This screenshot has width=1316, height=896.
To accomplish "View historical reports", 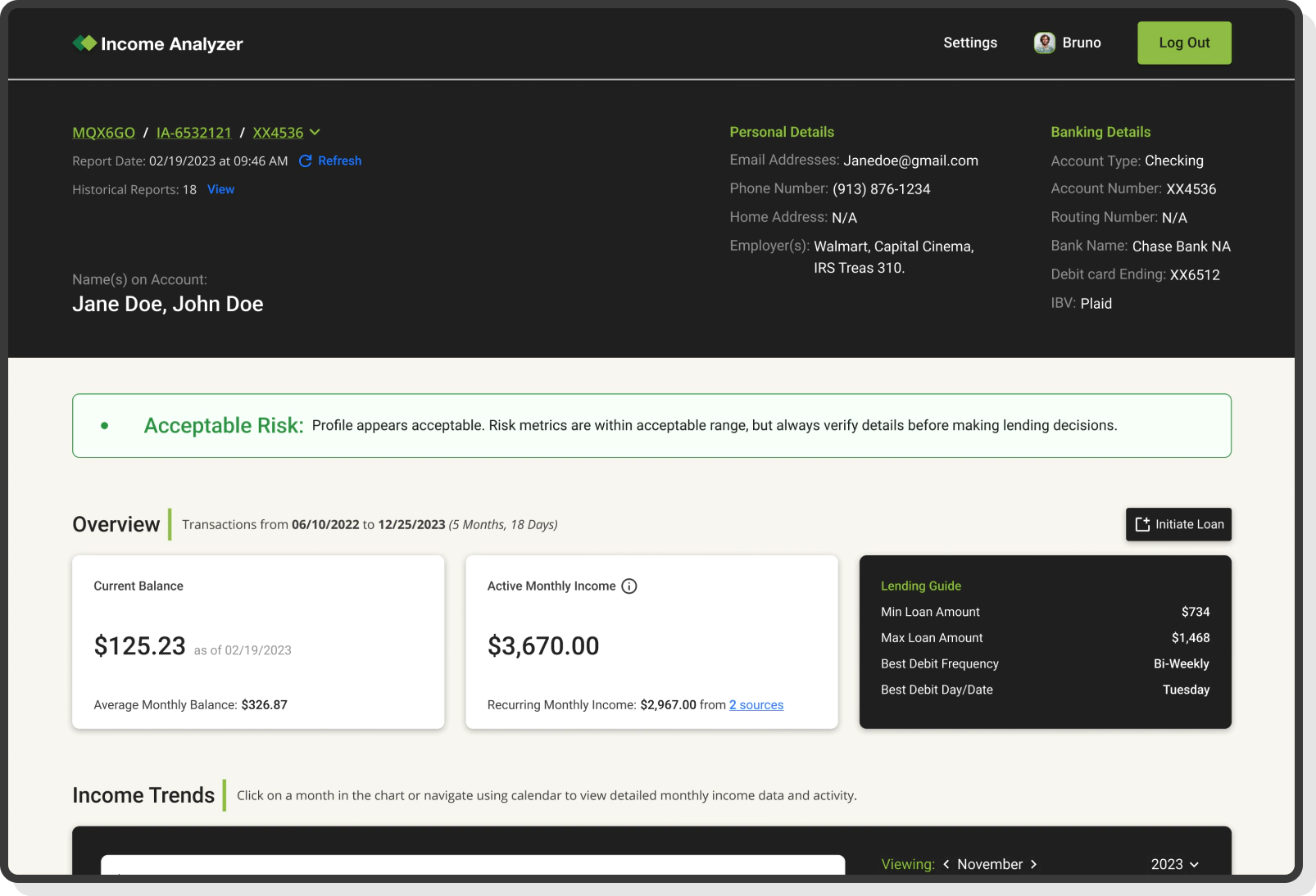I will [220, 189].
